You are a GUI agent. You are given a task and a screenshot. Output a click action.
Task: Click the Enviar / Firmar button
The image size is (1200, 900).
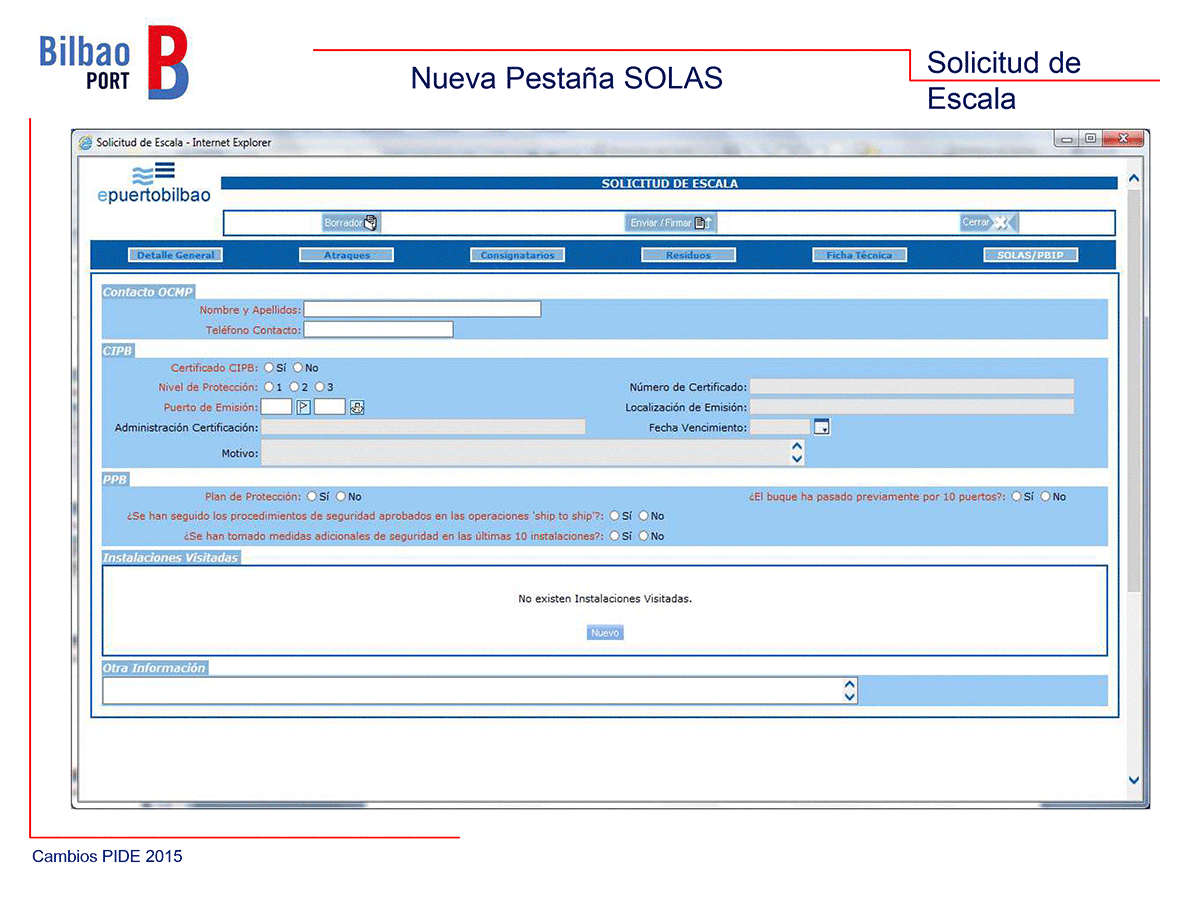pyautogui.click(x=672, y=223)
